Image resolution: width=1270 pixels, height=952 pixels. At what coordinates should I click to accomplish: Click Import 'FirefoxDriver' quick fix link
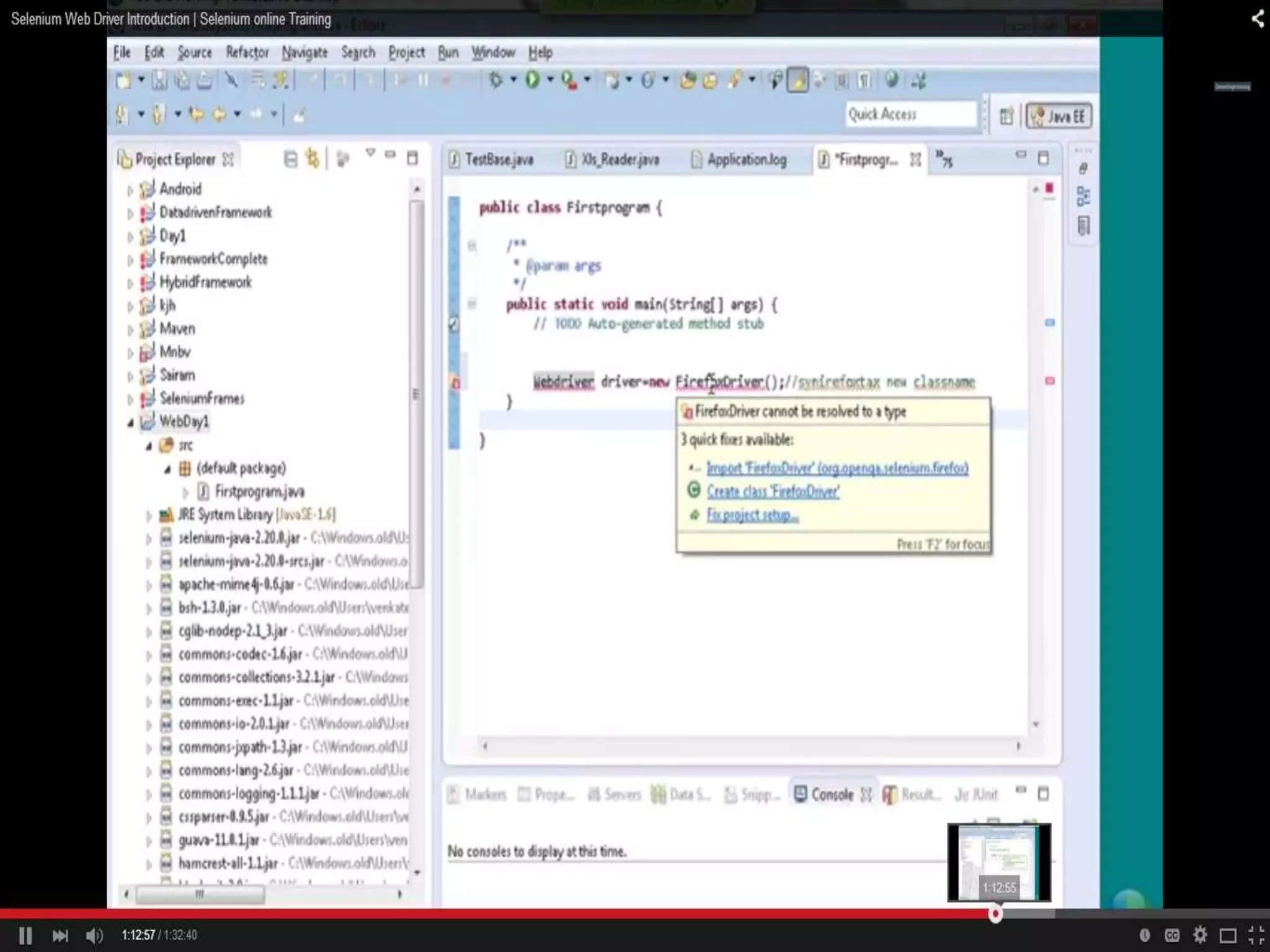click(837, 469)
